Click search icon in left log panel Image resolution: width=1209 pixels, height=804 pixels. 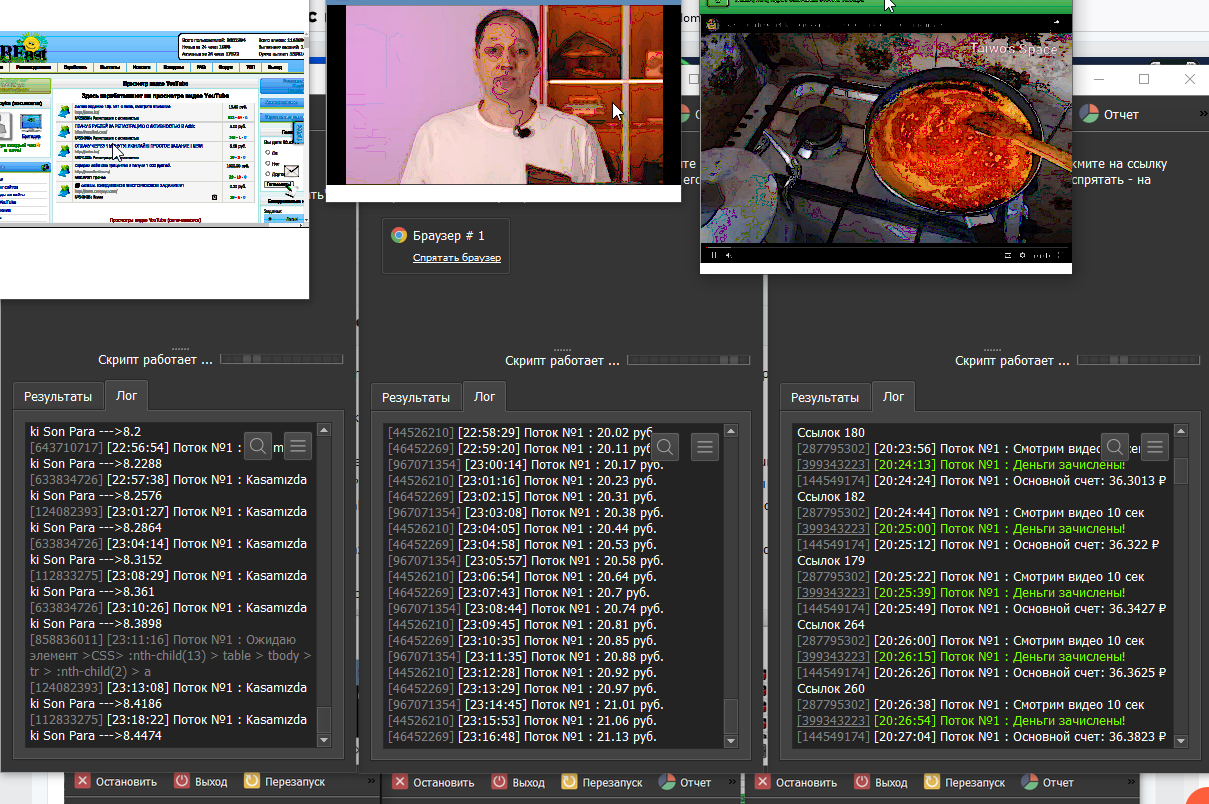pyautogui.click(x=258, y=446)
